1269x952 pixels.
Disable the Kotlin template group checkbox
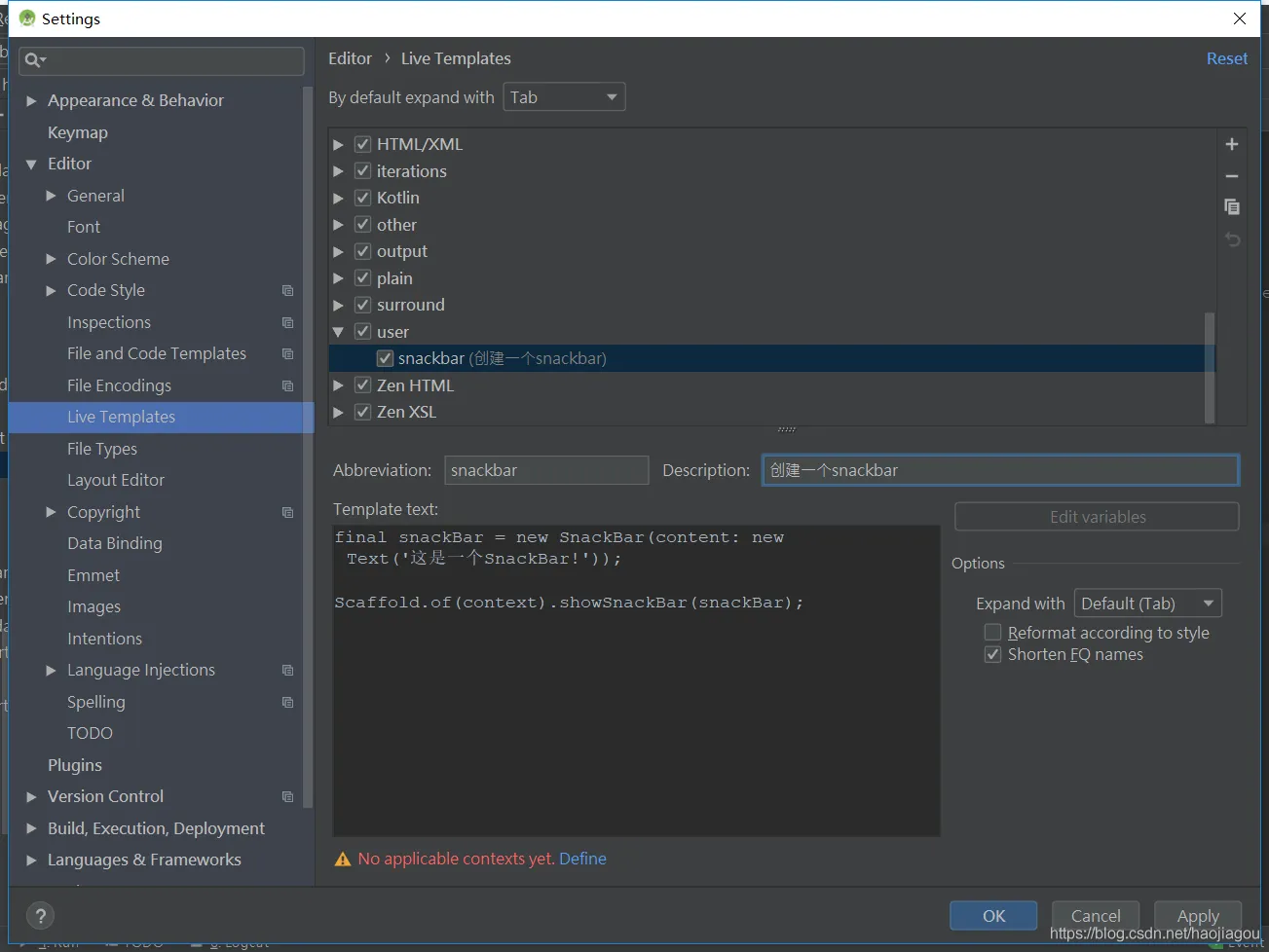pos(362,198)
